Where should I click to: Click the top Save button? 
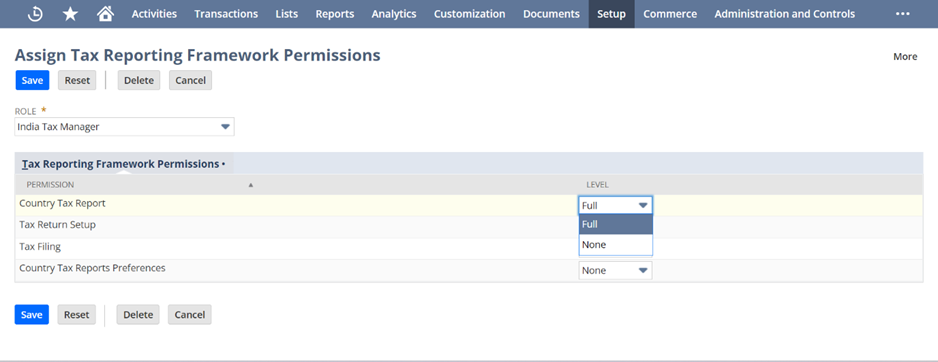pos(32,80)
